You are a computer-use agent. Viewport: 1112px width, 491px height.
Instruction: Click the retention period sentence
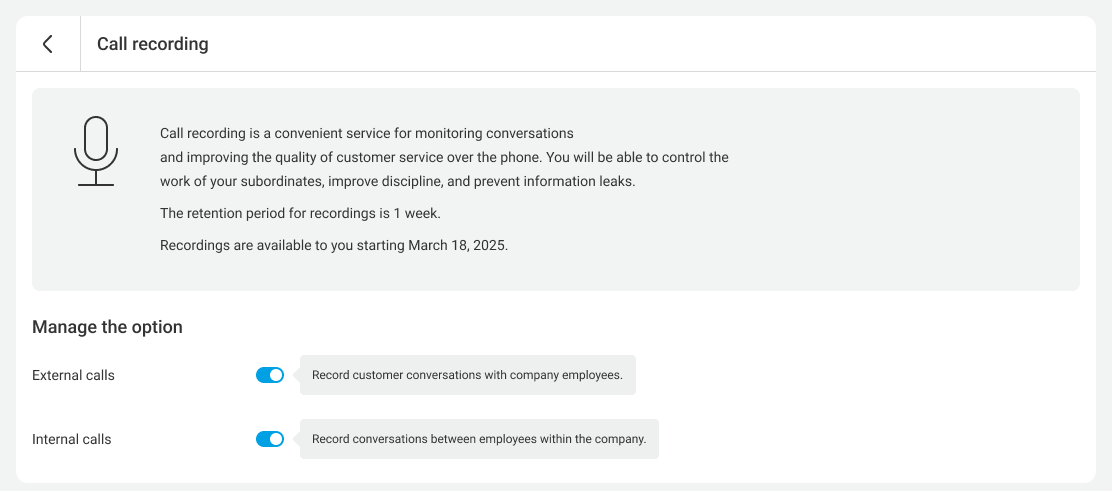300,213
